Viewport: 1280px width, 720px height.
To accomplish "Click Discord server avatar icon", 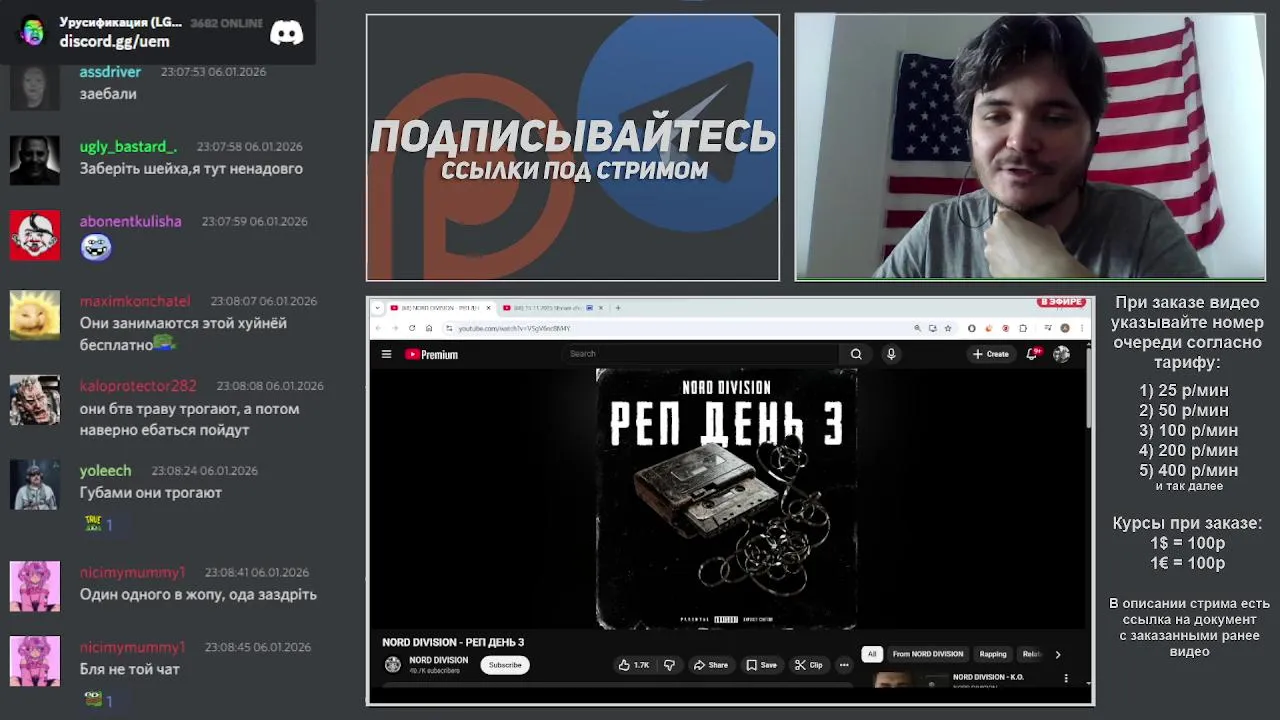I will 32,31.
